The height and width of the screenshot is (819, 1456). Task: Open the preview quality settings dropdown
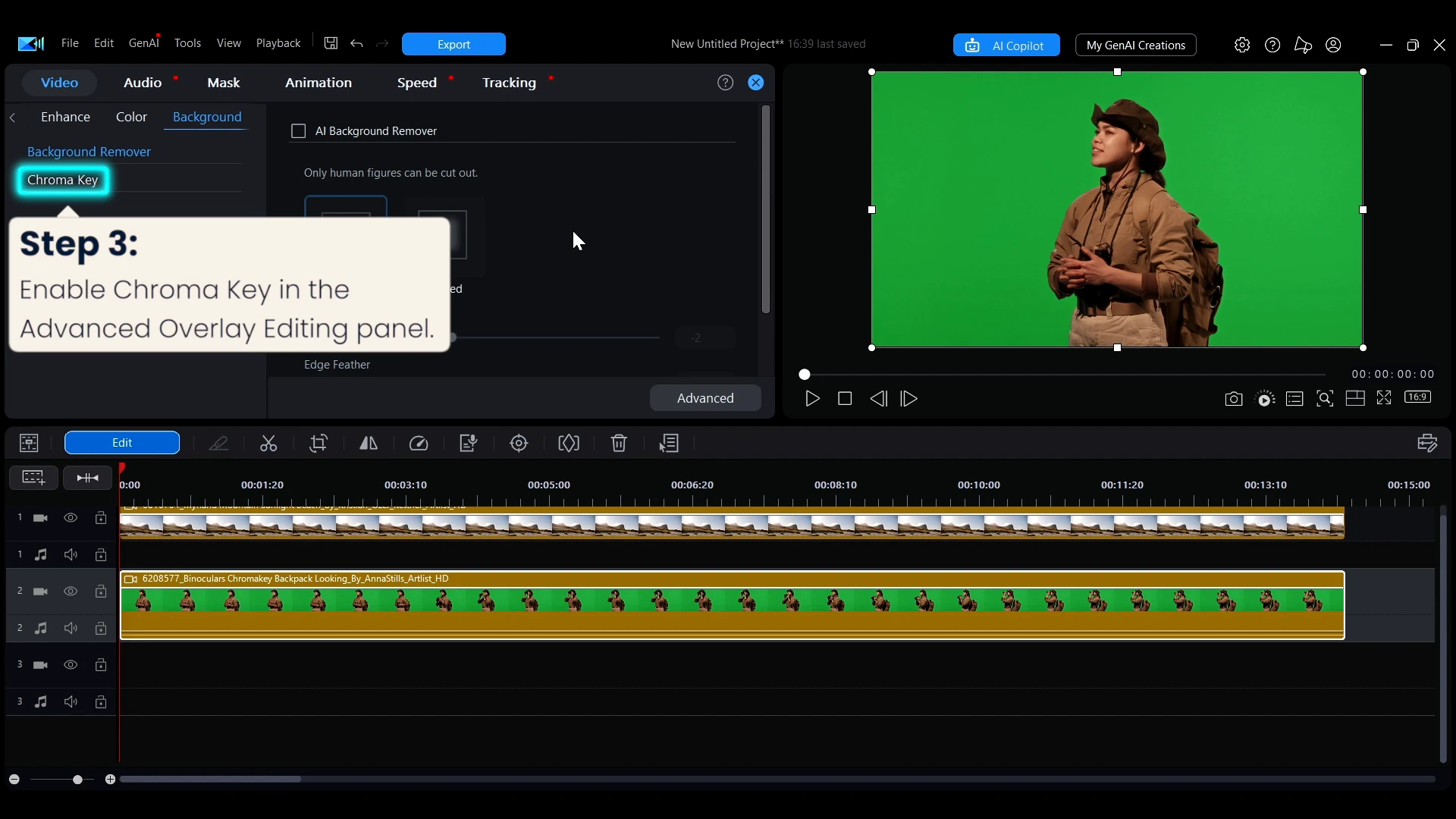click(1266, 399)
